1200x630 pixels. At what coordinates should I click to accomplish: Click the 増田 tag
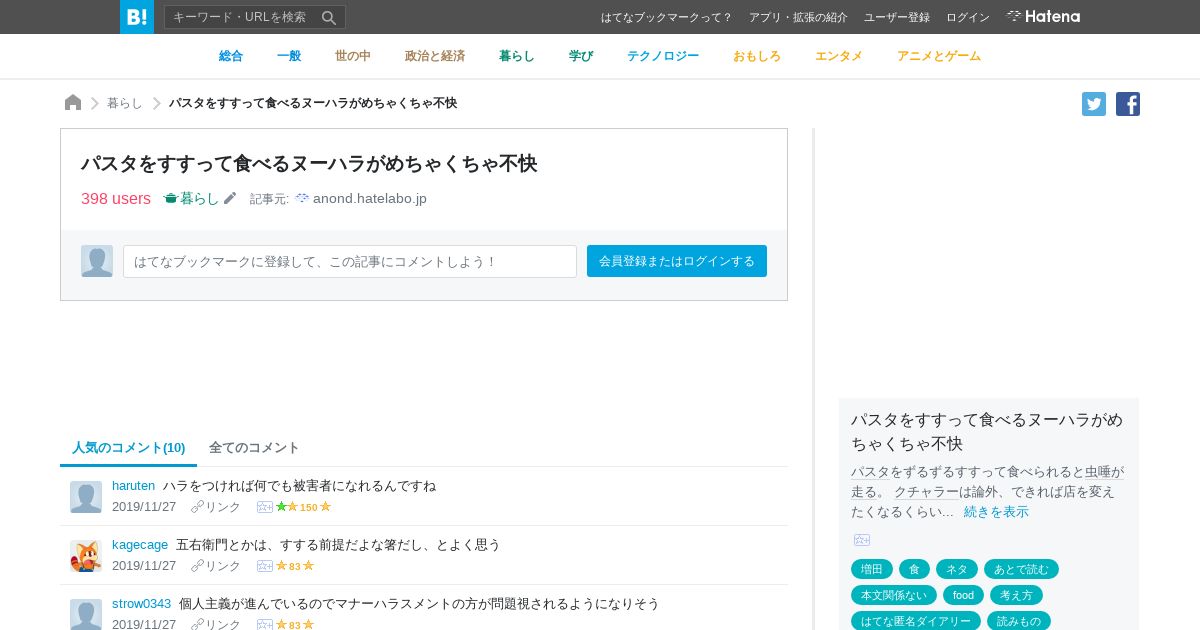[x=872, y=569]
